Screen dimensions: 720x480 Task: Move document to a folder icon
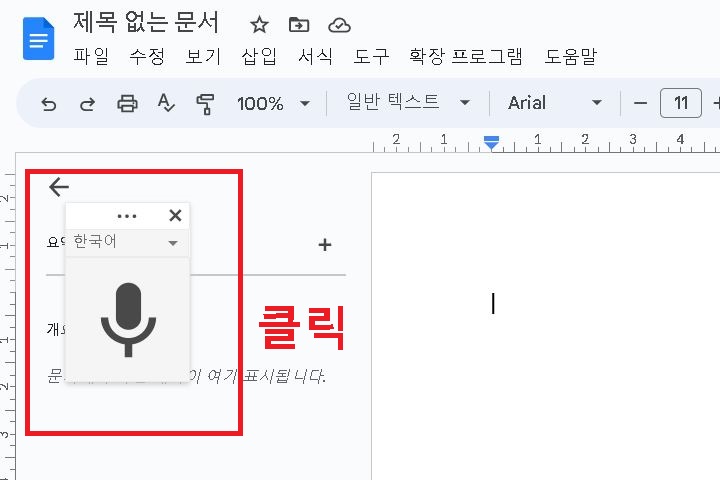[299, 25]
